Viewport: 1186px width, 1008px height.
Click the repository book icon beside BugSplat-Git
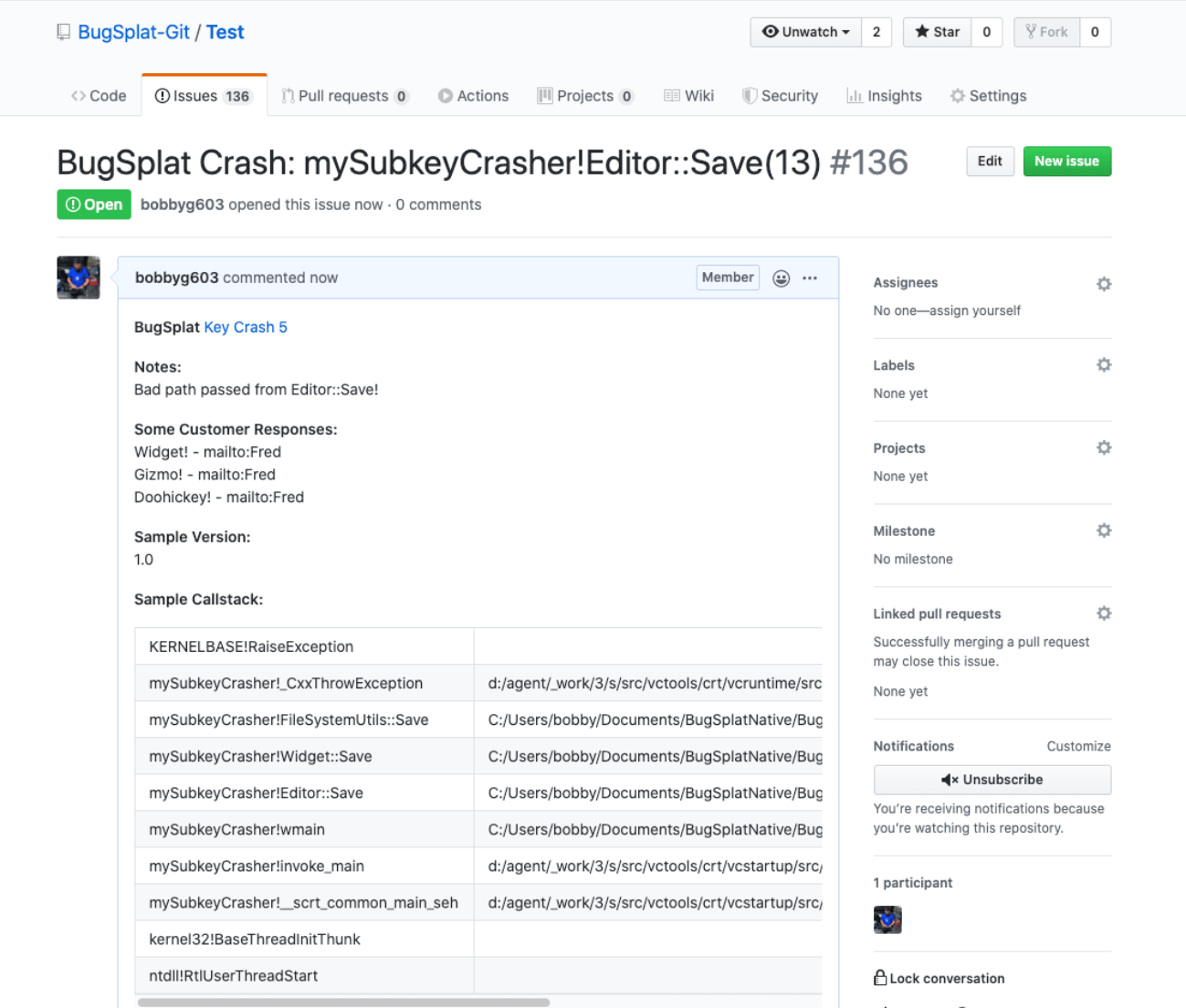pos(63,32)
